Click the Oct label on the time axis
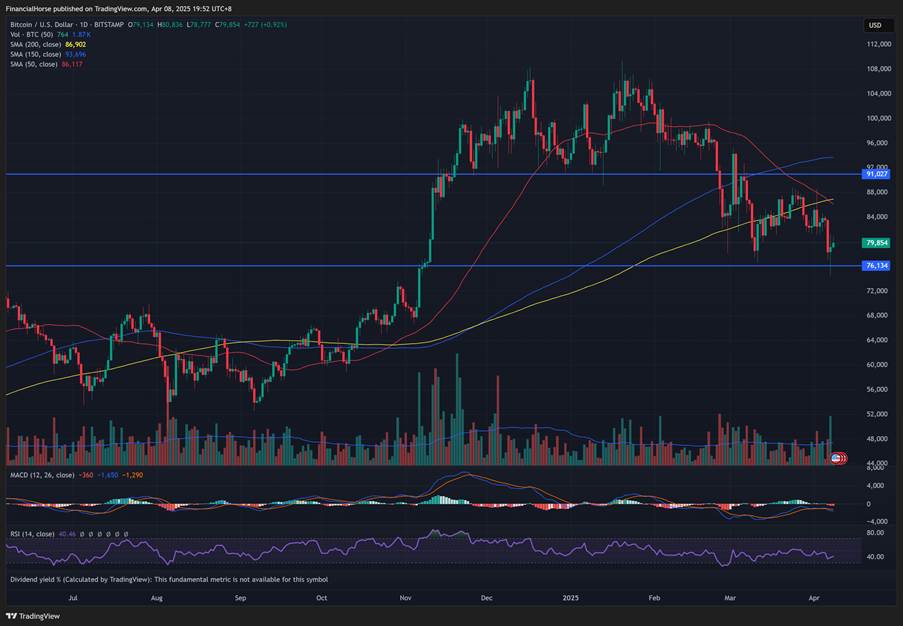The height and width of the screenshot is (626, 903). coord(321,598)
